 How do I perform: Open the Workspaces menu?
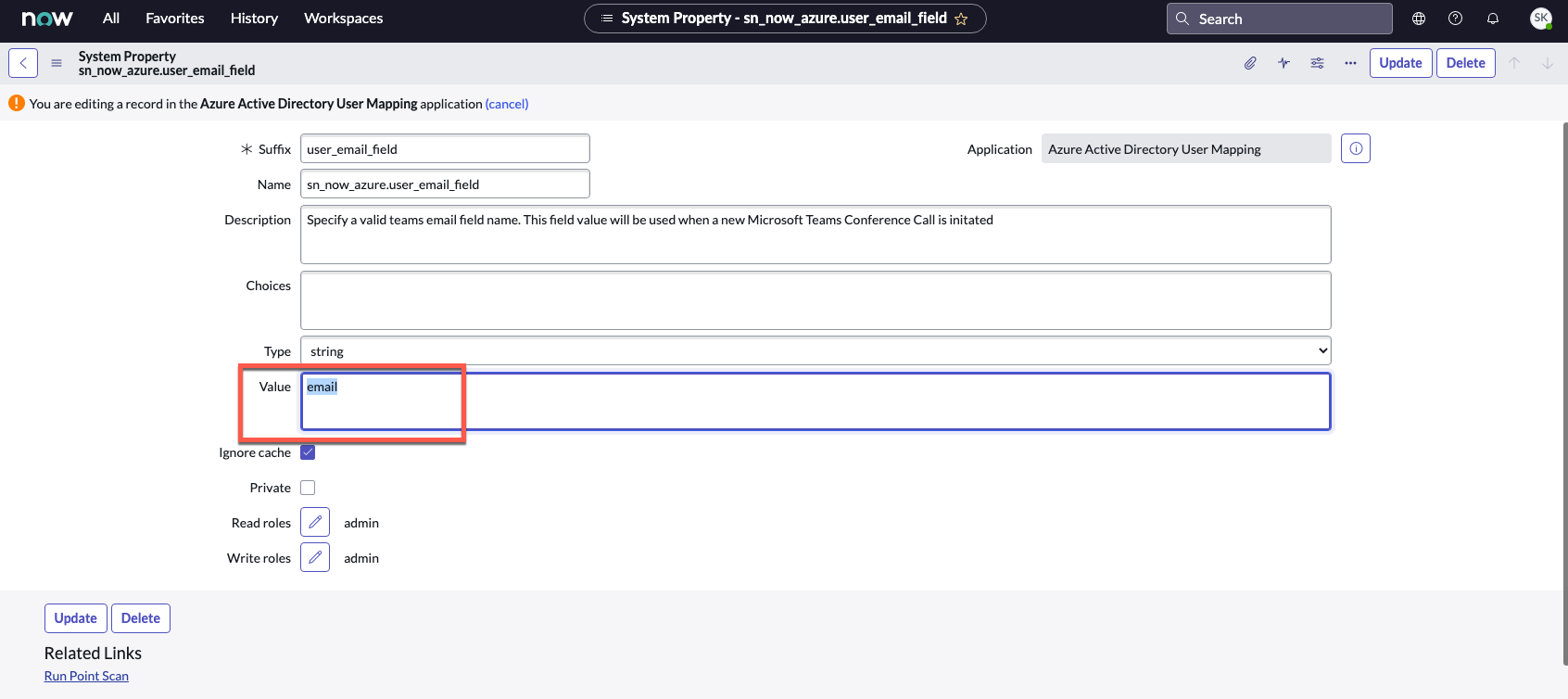[344, 19]
